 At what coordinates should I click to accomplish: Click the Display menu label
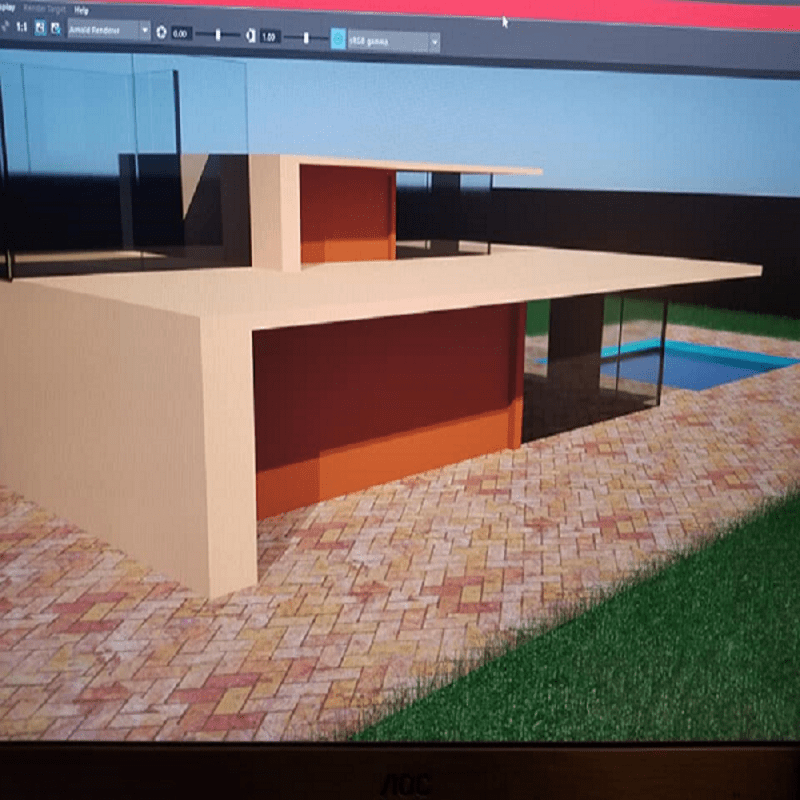8,4
